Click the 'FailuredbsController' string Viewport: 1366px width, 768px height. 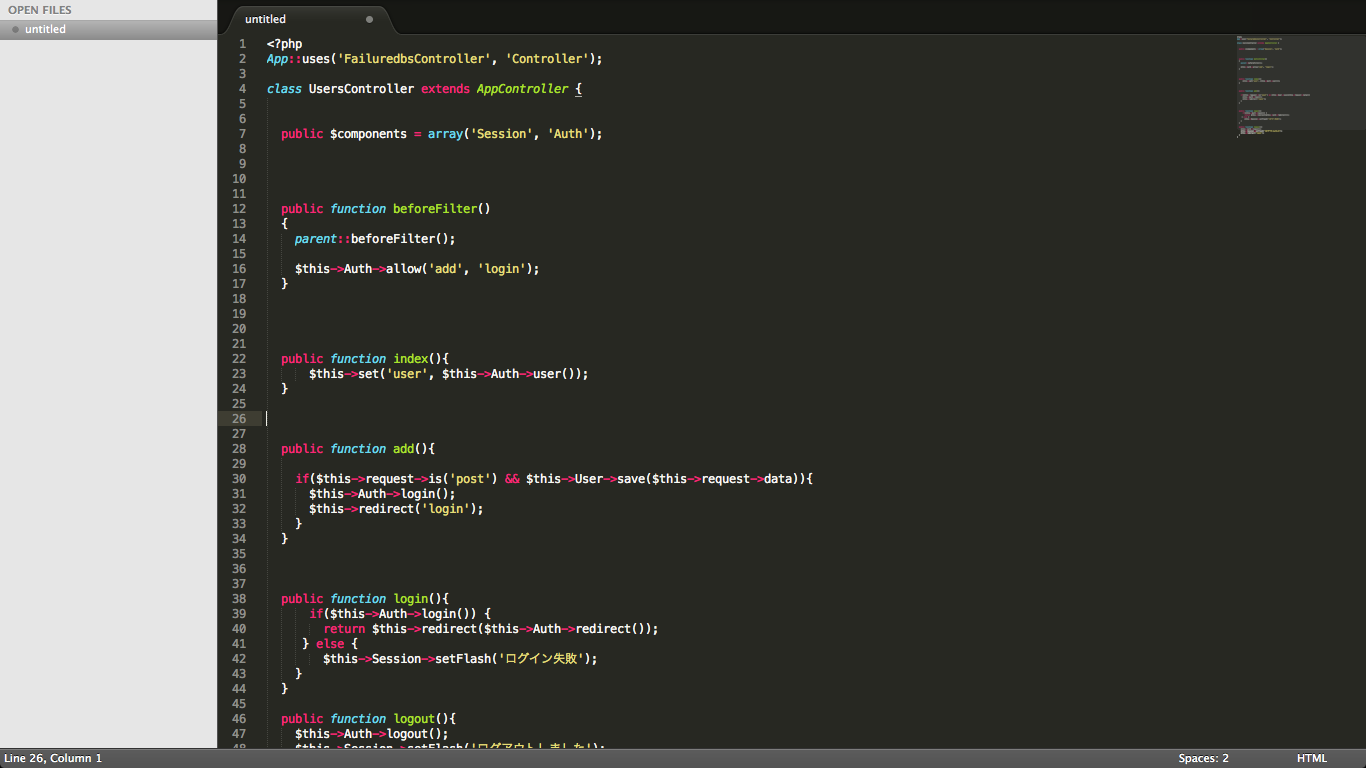pos(414,59)
